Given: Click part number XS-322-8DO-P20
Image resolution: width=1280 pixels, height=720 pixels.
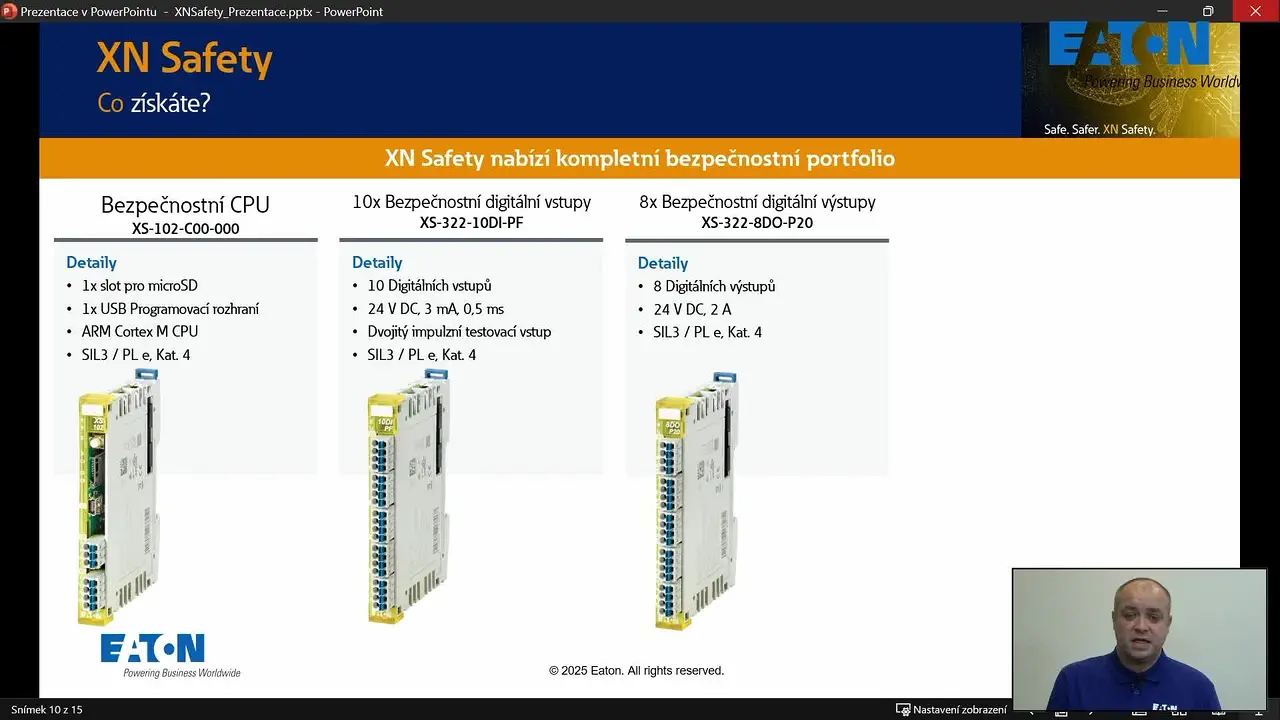Looking at the screenshot, I should click(x=757, y=223).
